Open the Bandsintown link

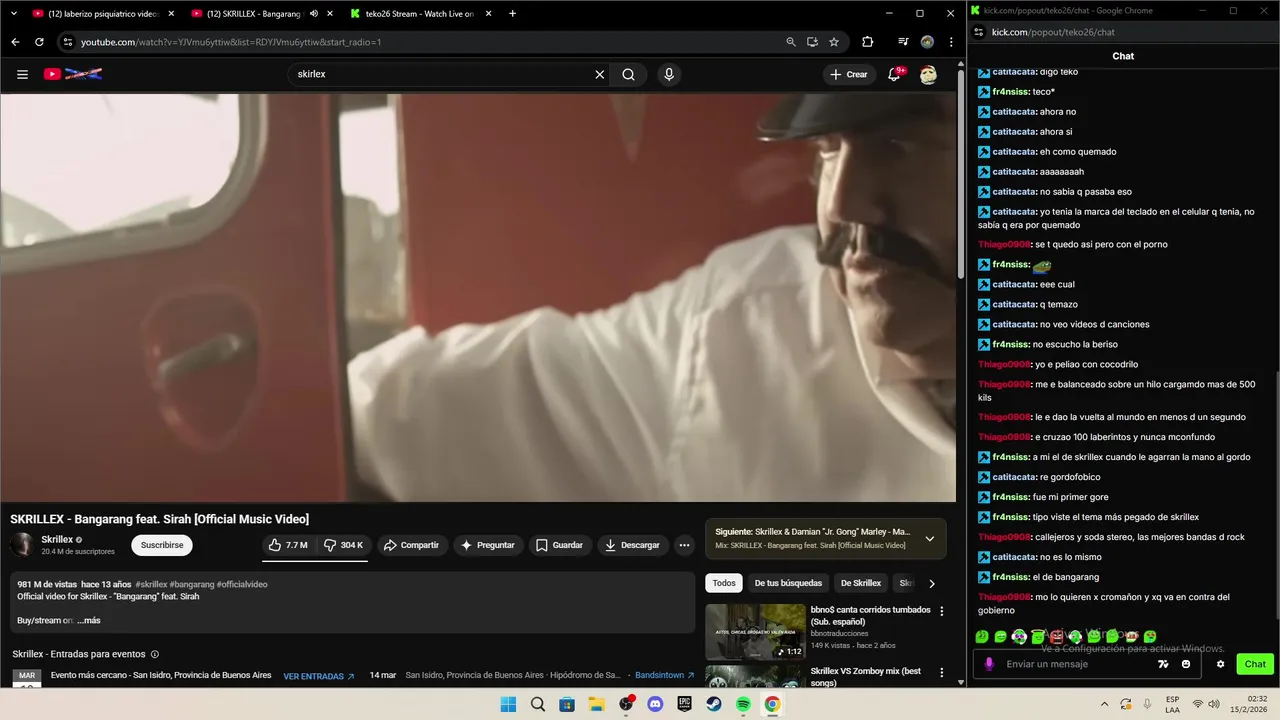point(664,676)
